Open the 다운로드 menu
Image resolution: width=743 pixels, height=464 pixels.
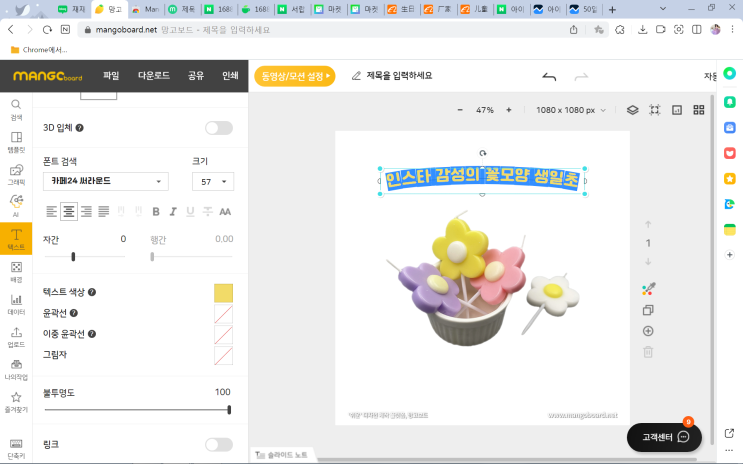point(154,75)
